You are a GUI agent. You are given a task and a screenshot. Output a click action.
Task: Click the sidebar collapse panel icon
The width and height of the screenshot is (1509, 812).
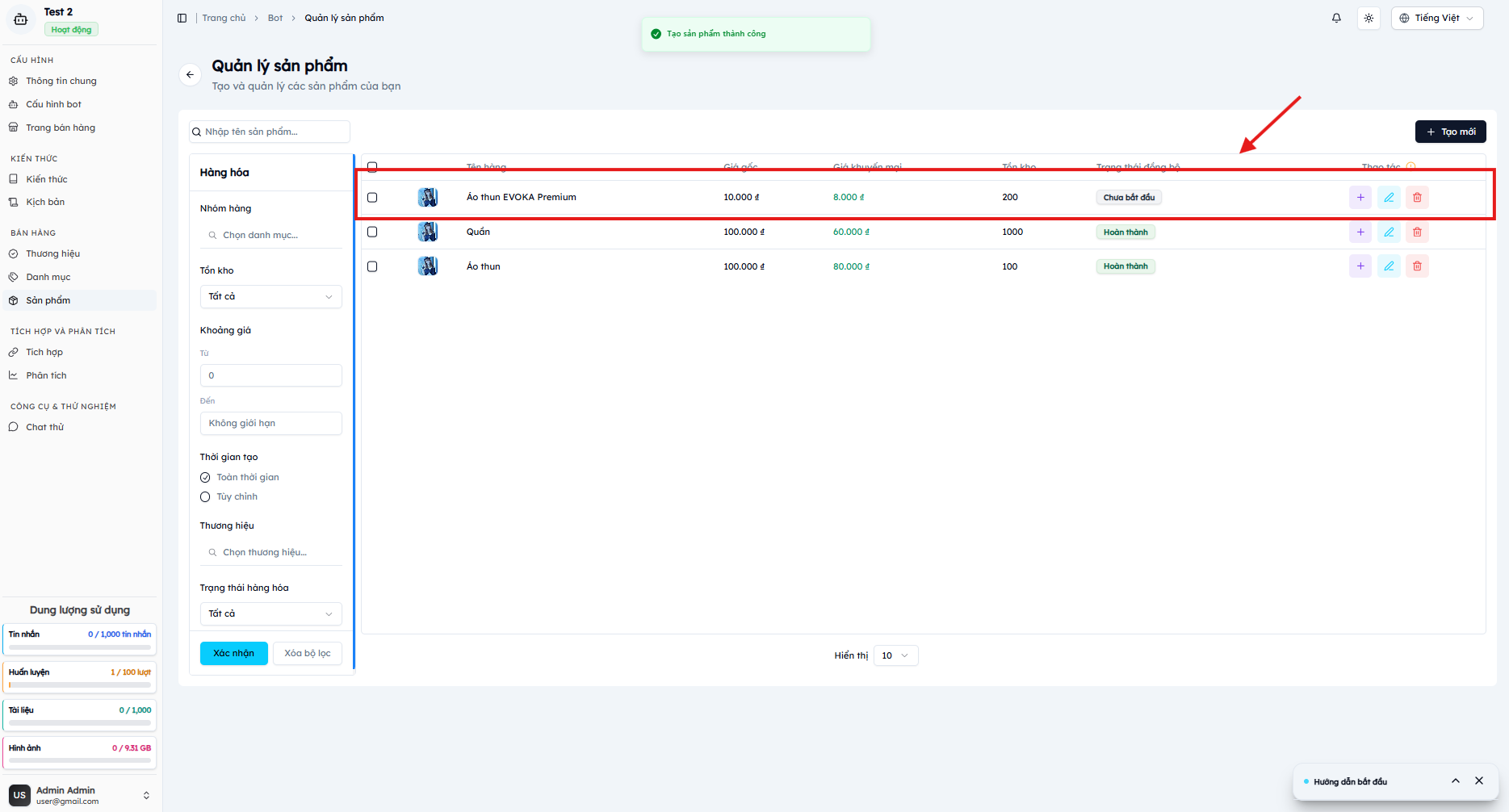pyautogui.click(x=182, y=18)
